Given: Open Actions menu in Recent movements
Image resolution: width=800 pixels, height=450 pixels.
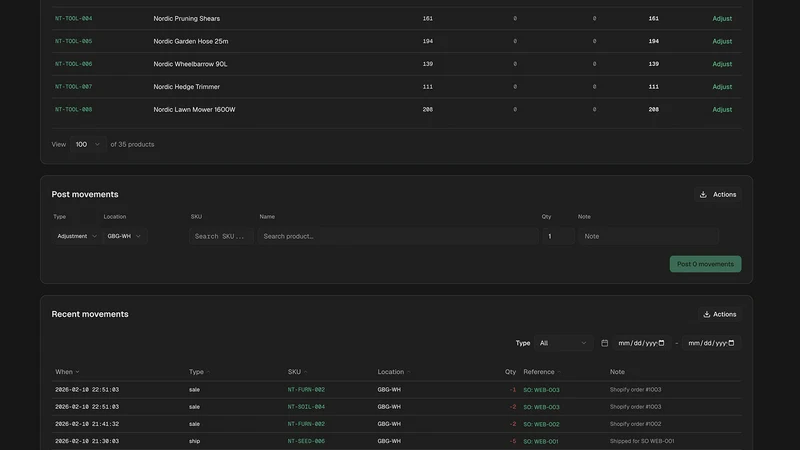Looking at the screenshot, I should coord(720,314).
